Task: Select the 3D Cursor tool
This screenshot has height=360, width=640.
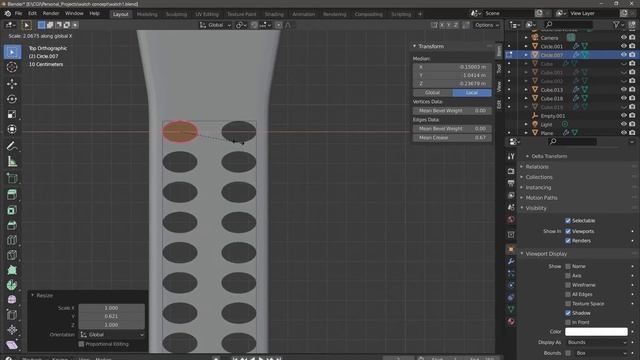Action: [12, 67]
